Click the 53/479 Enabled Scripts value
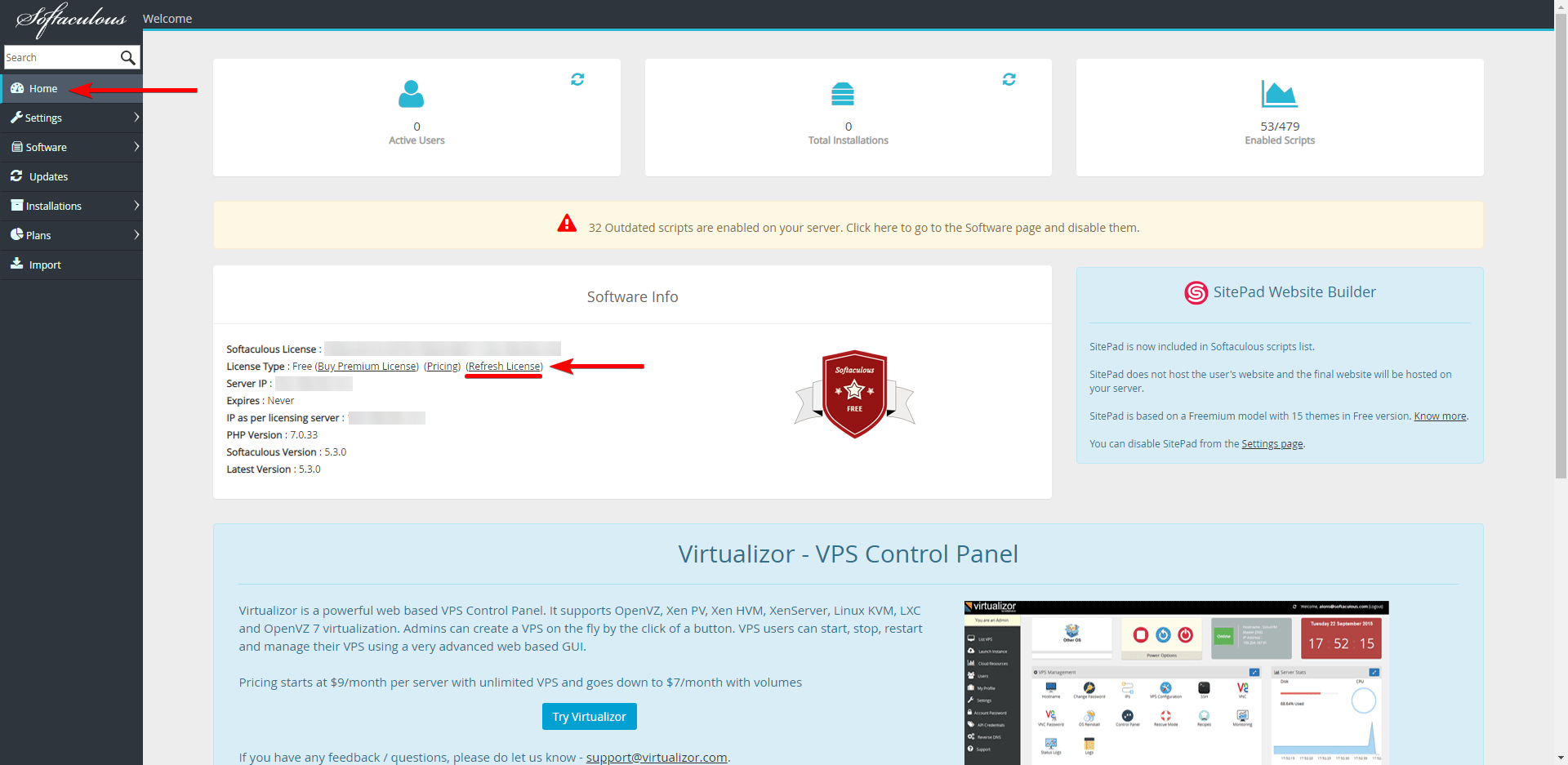The width and height of the screenshot is (1568, 765). 1280,127
